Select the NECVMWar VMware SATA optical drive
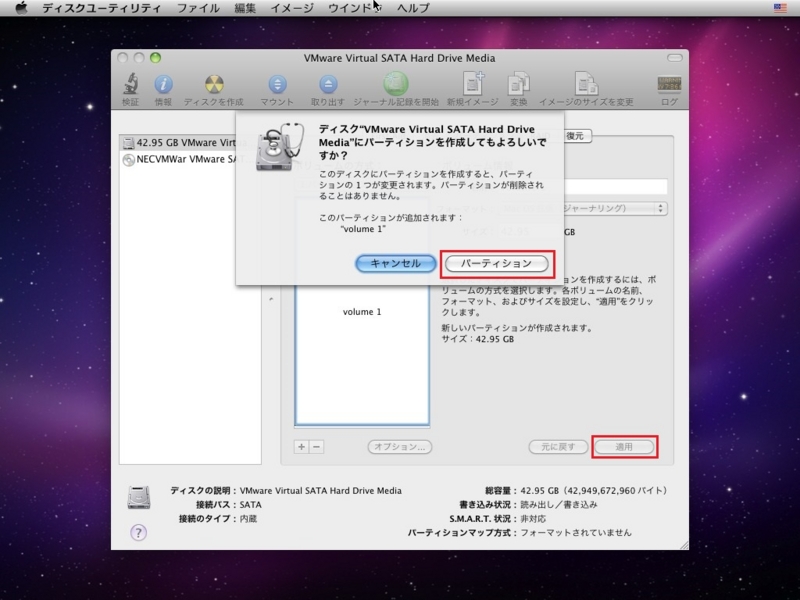This screenshot has height=600, width=800. [190, 159]
